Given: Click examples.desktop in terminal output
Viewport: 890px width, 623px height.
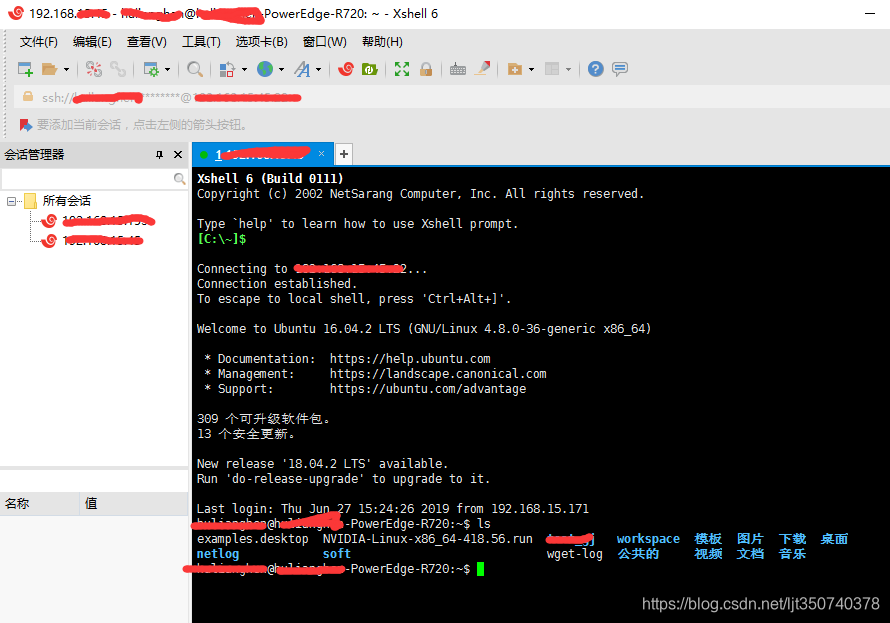Looking at the screenshot, I should coord(253,539).
